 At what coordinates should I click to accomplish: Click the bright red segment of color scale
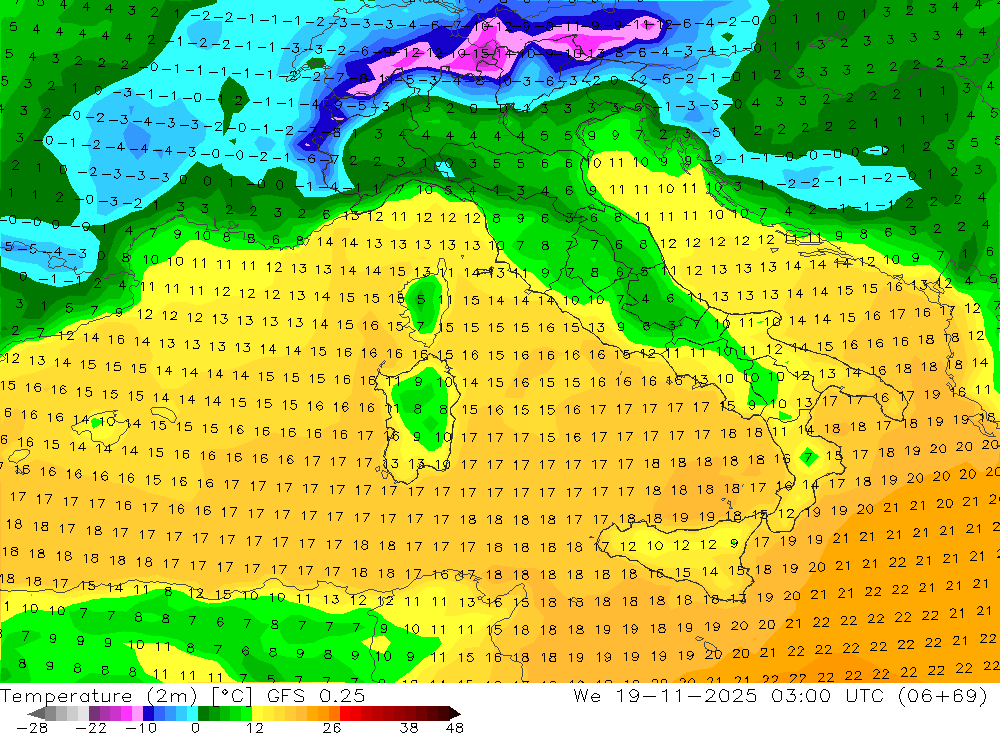coord(345,713)
